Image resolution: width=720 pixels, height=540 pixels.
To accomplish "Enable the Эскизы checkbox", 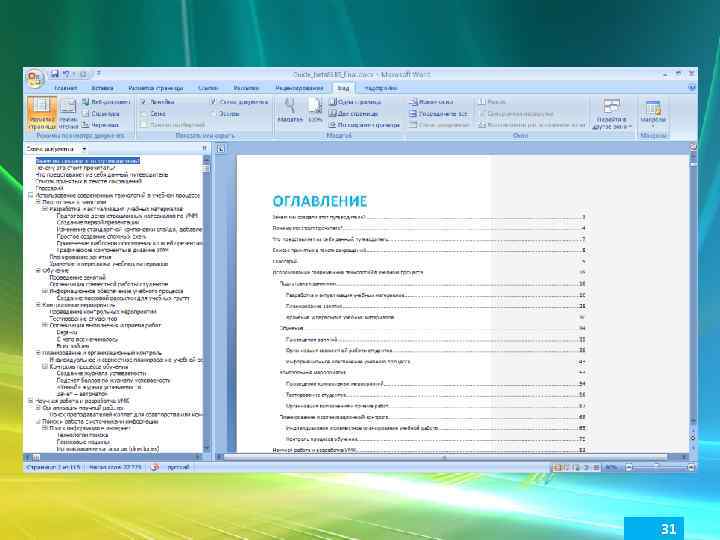I will 225,113.
